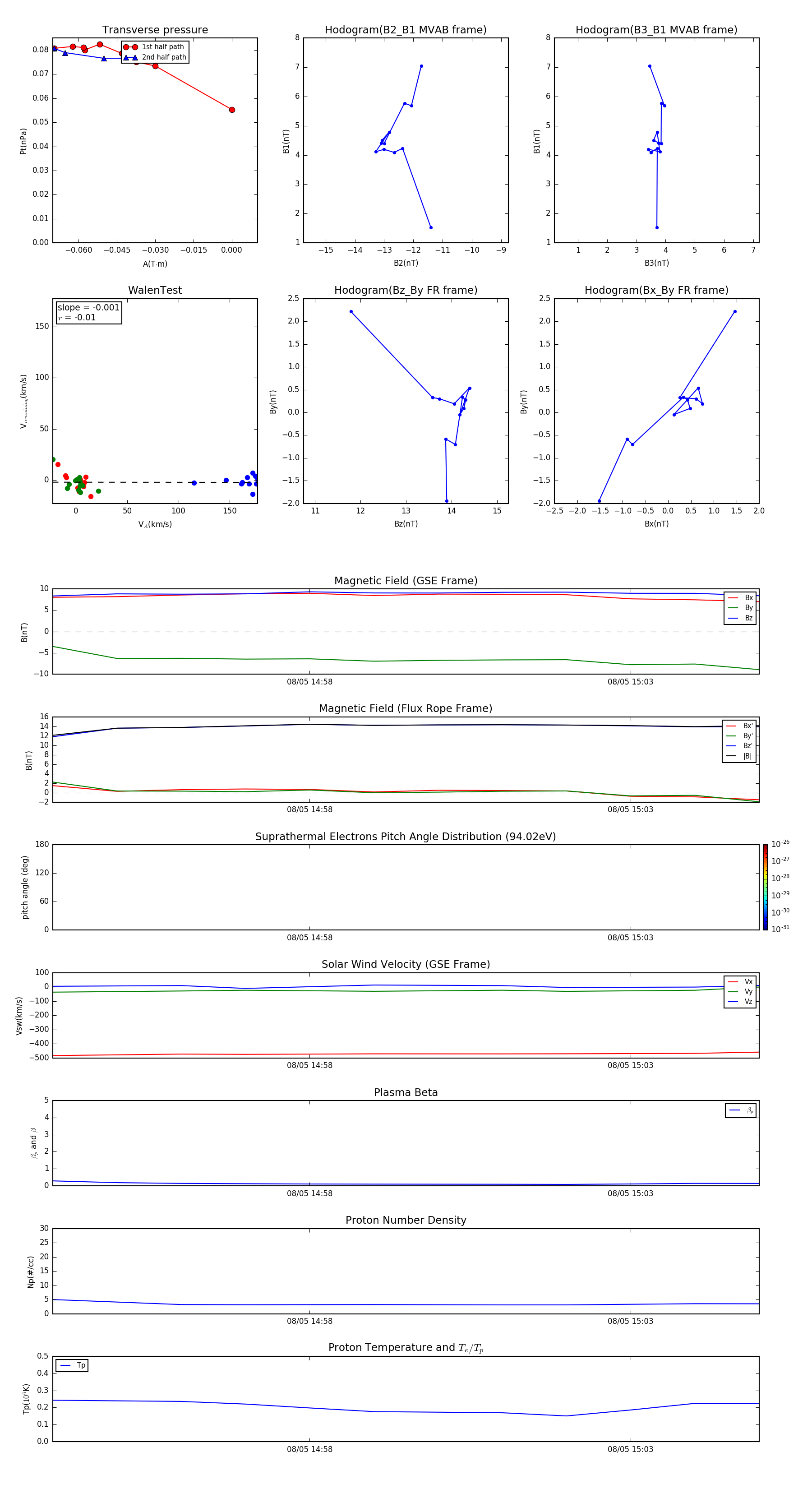
Task: Click the Bz(nT) x-axis label
Action: (x=406, y=524)
